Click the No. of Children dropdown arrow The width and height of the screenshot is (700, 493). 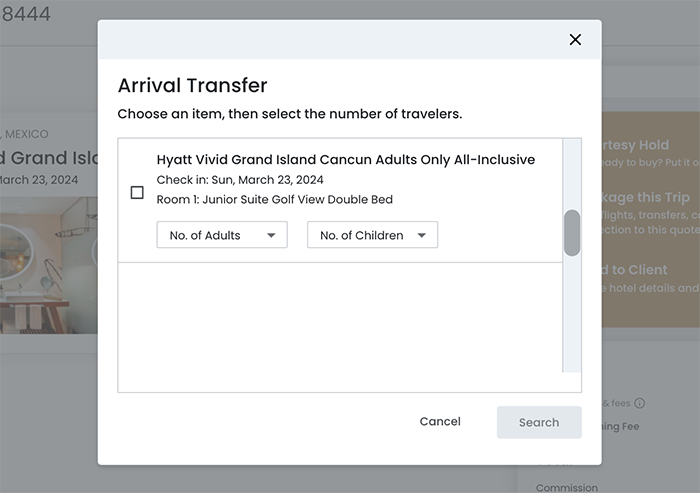(x=421, y=236)
